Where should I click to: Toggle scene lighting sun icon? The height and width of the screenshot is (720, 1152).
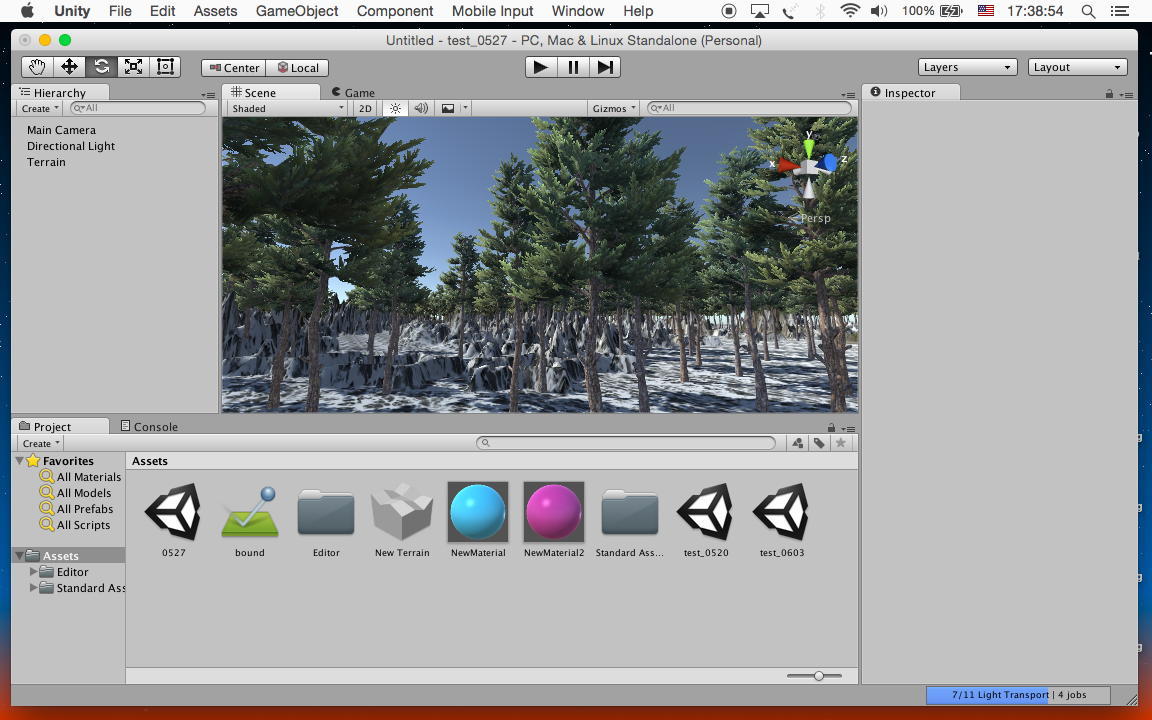pyautogui.click(x=395, y=108)
